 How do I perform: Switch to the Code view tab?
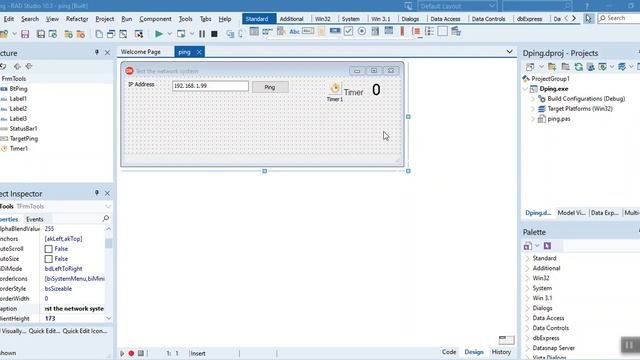tap(449, 352)
